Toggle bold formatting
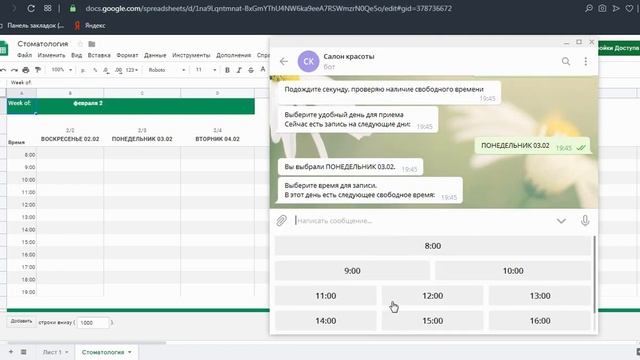This screenshot has width=640, height=360. [227, 70]
